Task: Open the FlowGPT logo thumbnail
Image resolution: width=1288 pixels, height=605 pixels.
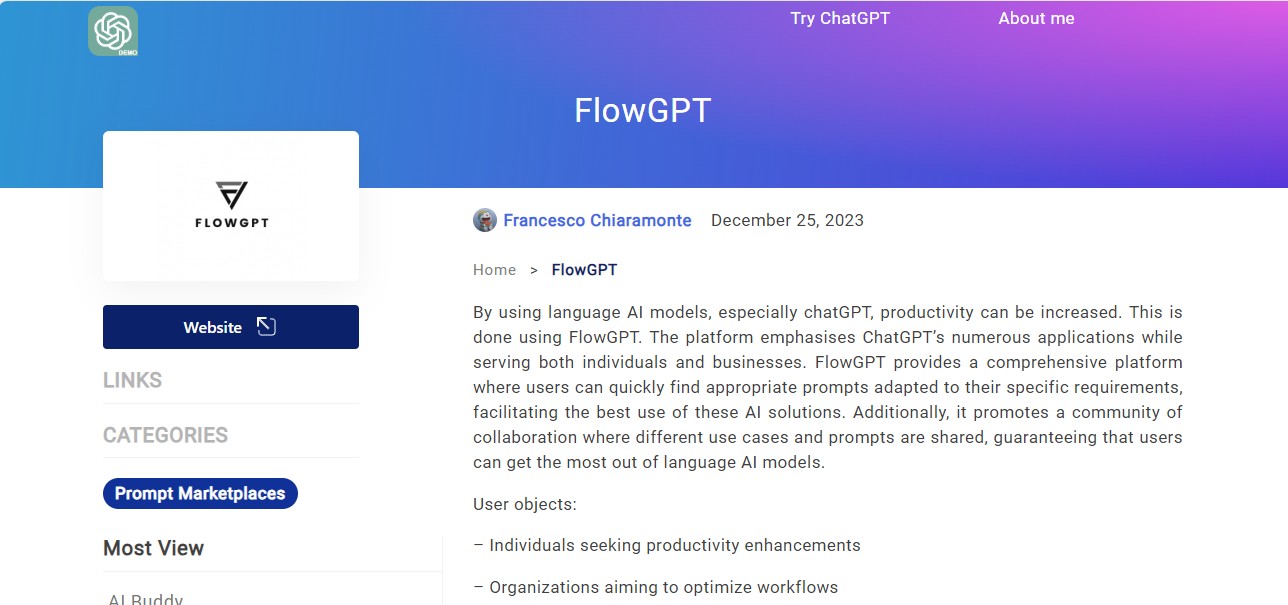Action: click(x=231, y=206)
